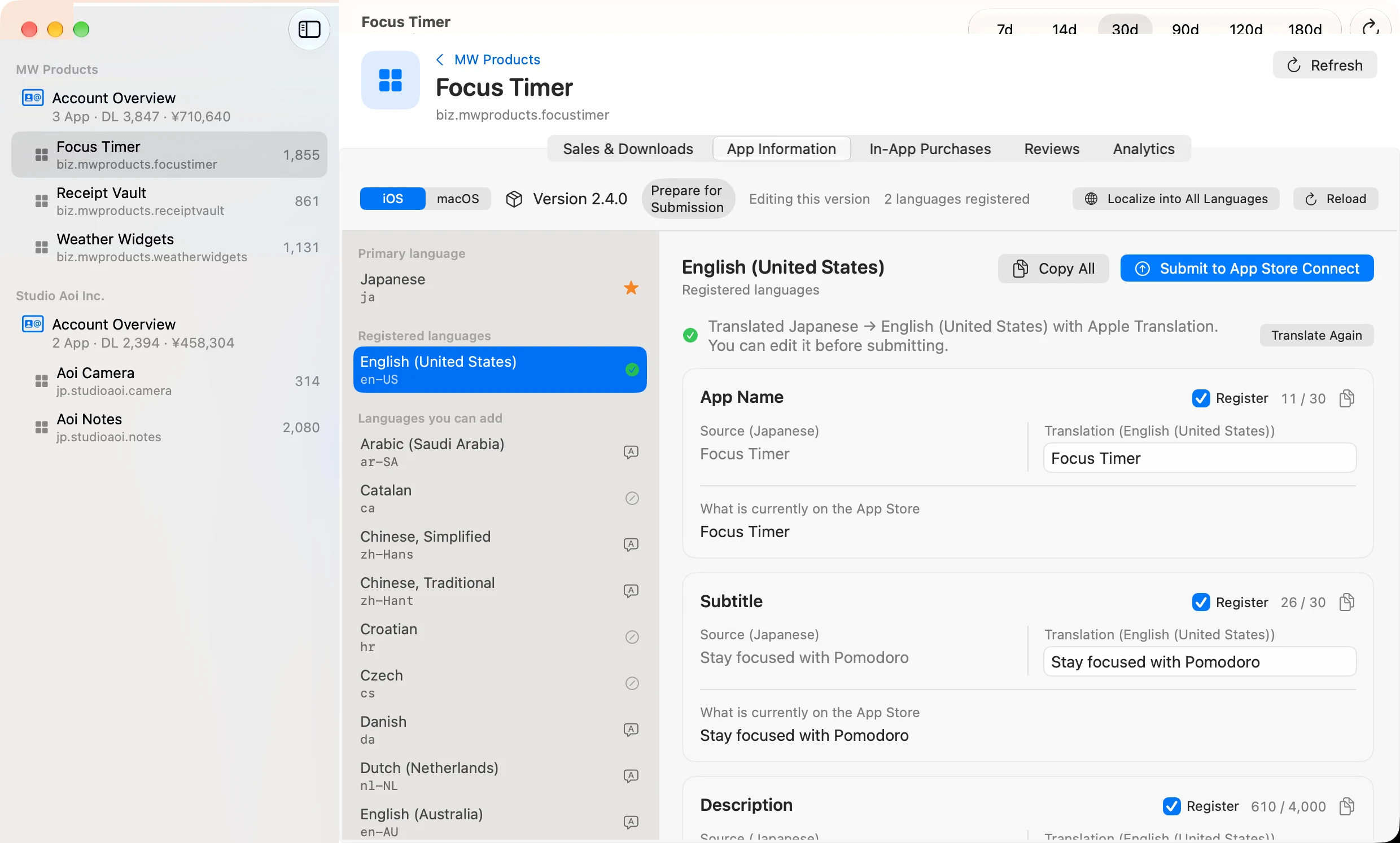Click the Aoi Notes grid icon
Screen dimensions: 1400x843
[41, 427]
